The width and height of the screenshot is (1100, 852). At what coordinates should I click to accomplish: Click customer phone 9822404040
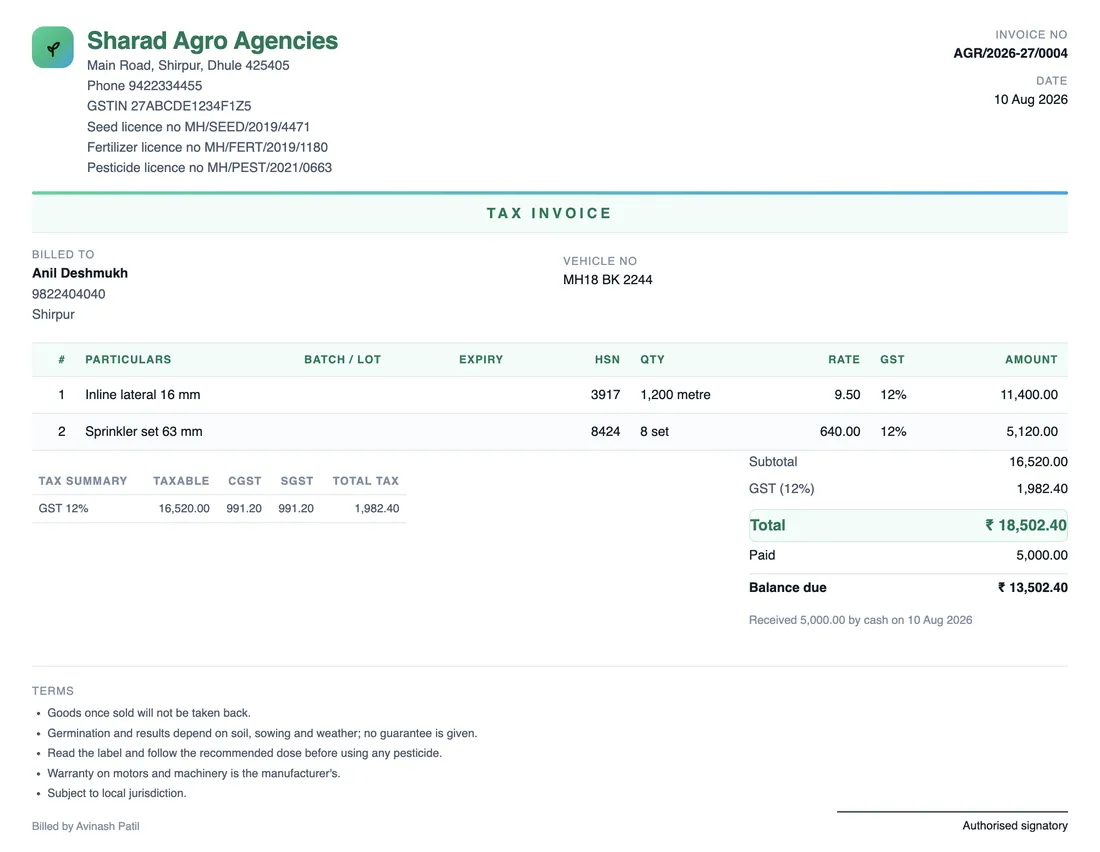pos(69,294)
